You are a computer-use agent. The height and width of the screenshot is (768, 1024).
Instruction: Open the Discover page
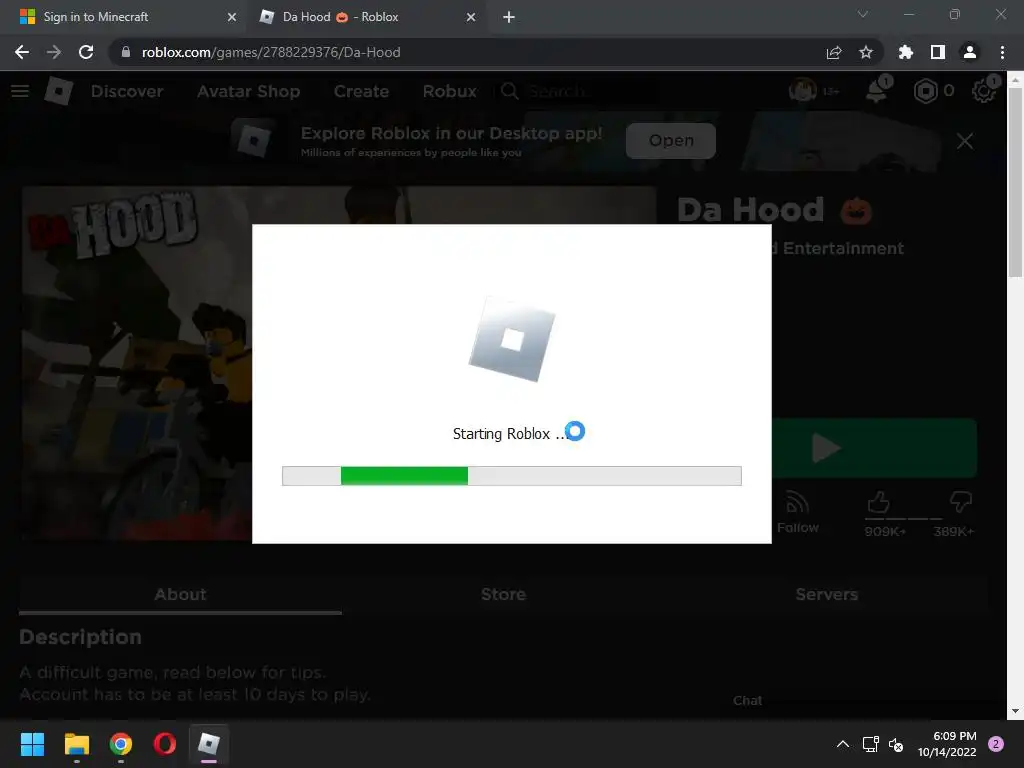(127, 91)
